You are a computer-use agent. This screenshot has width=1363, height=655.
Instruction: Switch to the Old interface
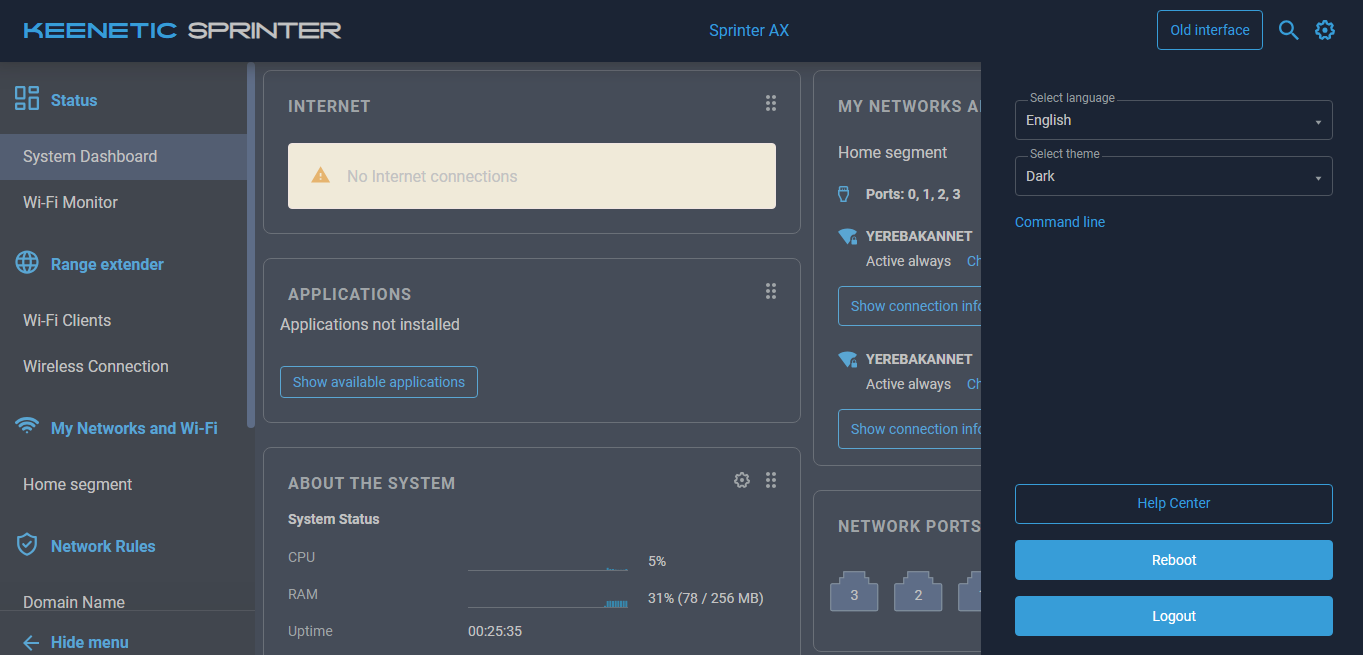tap(1210, 30)
